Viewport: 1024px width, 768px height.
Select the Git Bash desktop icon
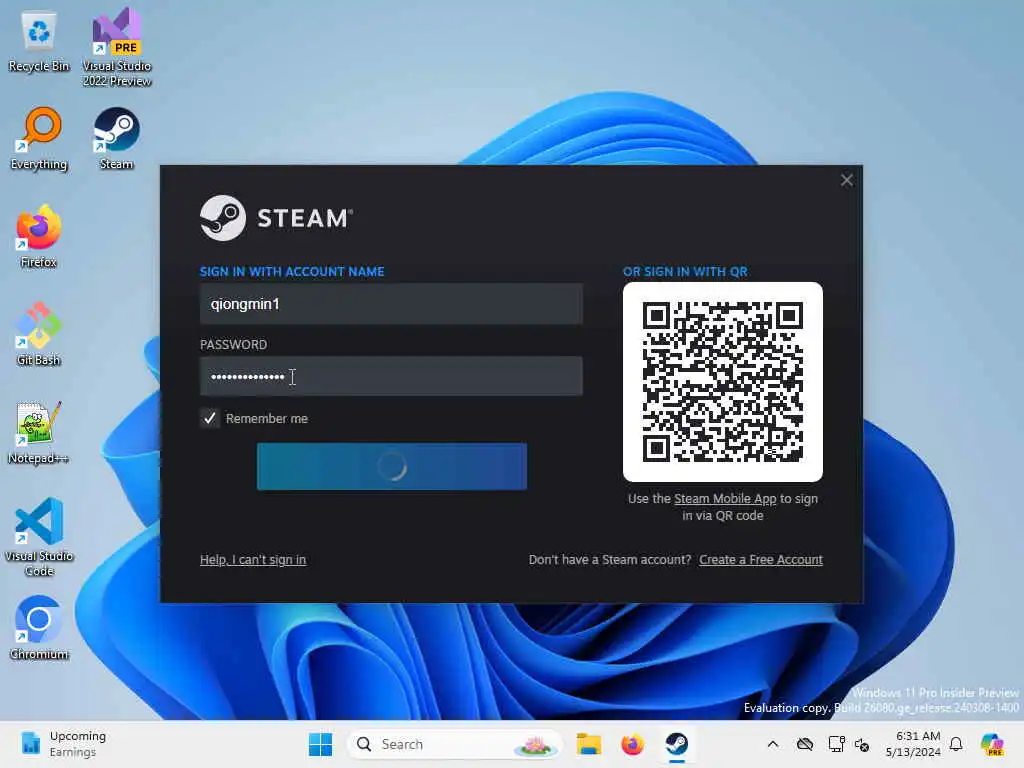click(x=39, y=334)
